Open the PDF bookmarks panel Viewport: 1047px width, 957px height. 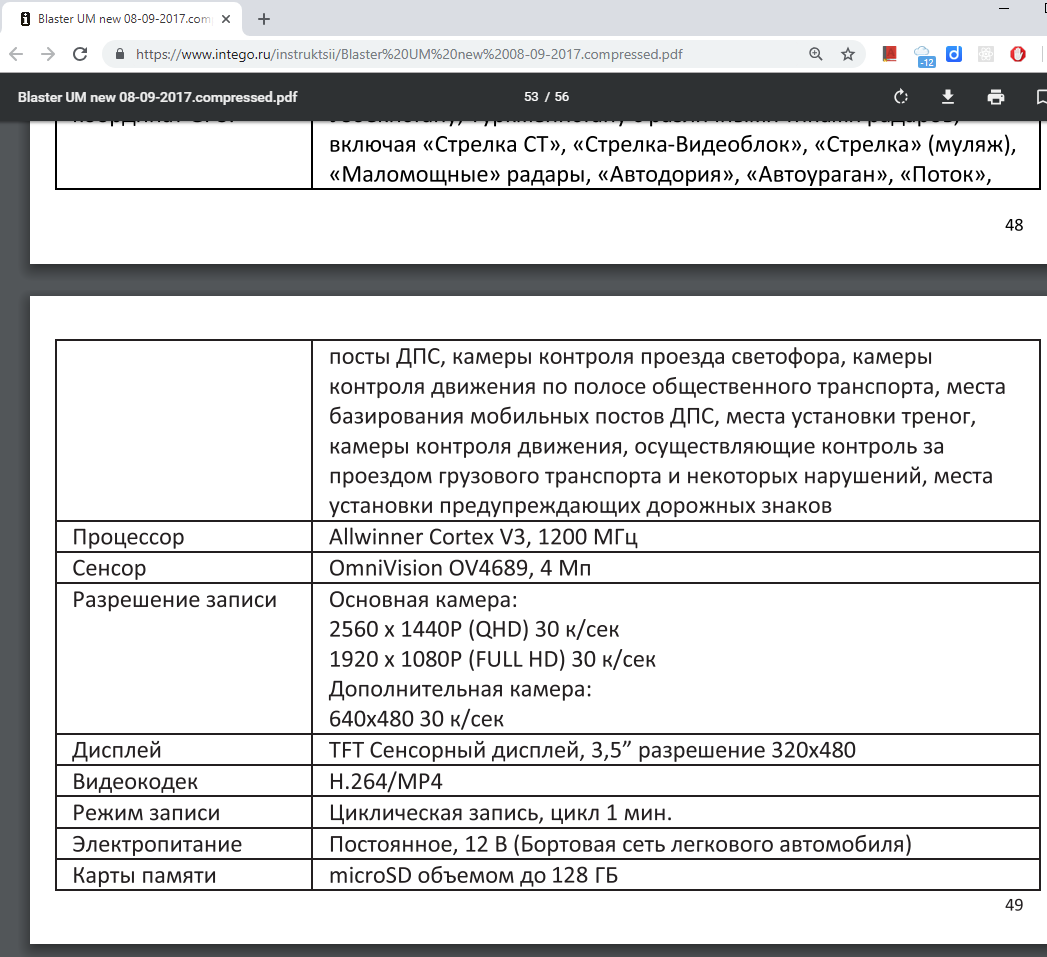point(1040,97)
